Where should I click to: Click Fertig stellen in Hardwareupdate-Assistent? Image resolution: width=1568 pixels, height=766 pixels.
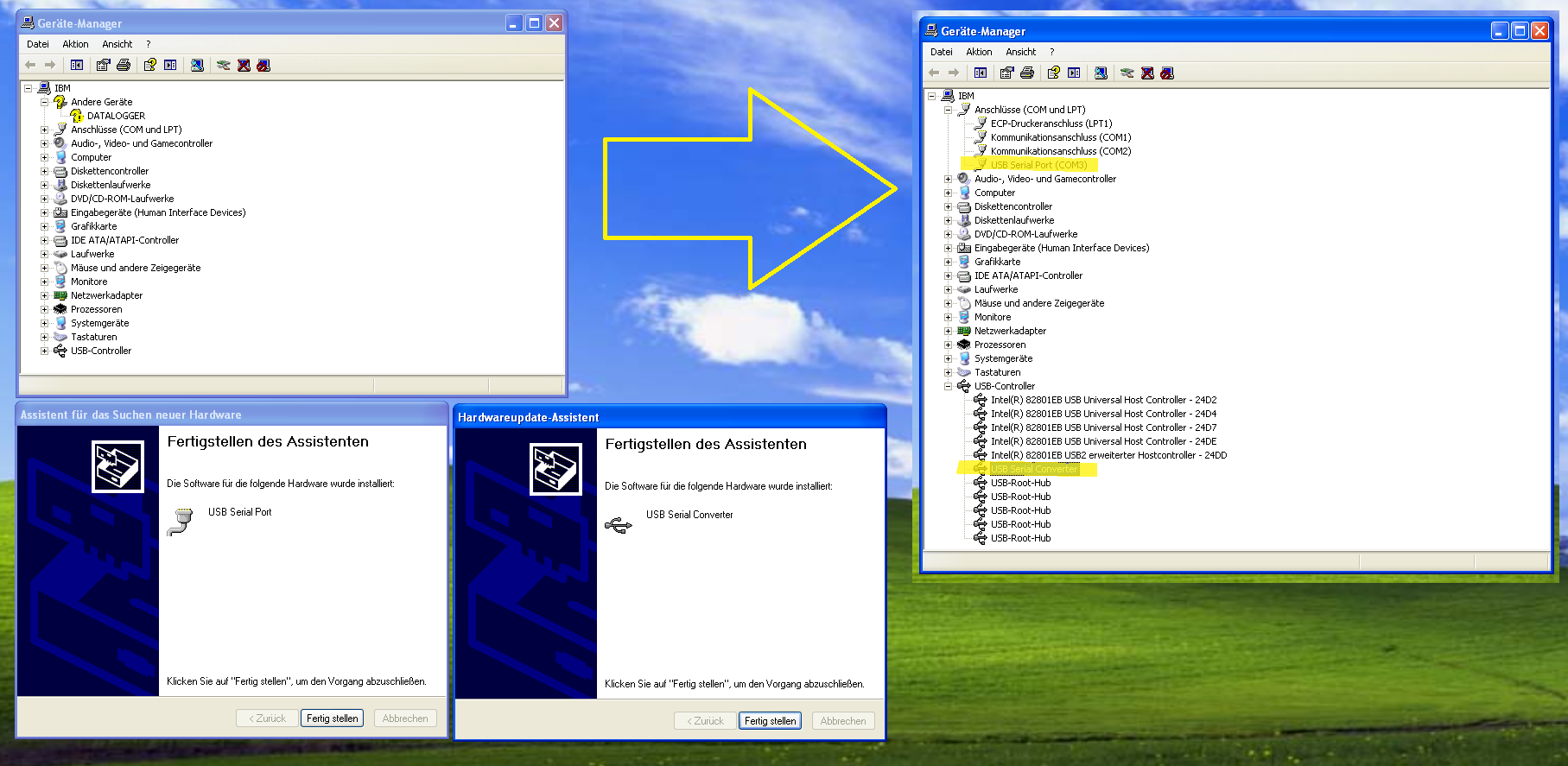pos(771,721)
